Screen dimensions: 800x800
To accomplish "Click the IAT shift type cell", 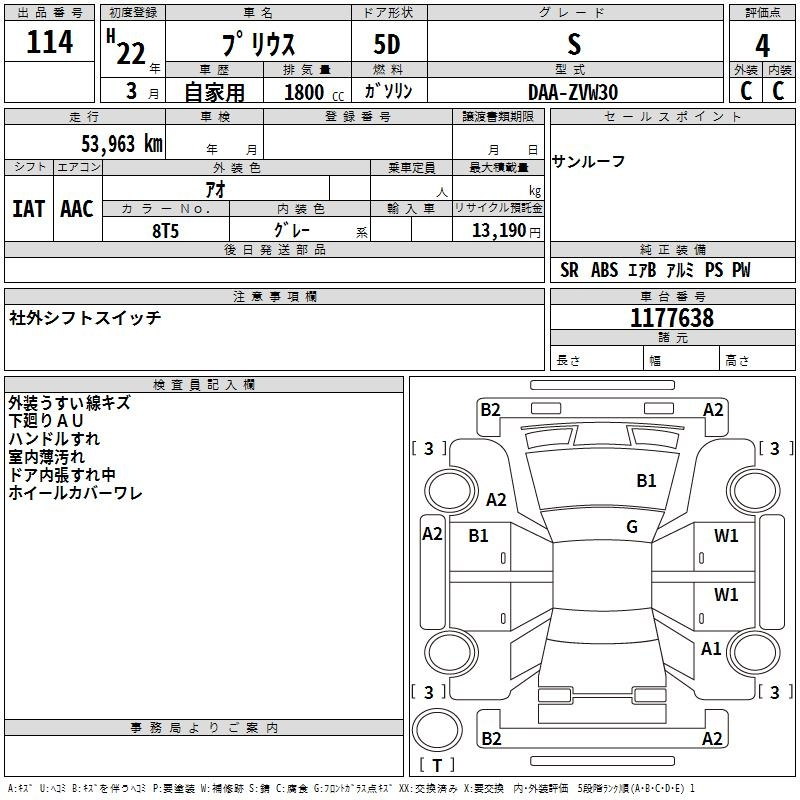I will [29, 209].
